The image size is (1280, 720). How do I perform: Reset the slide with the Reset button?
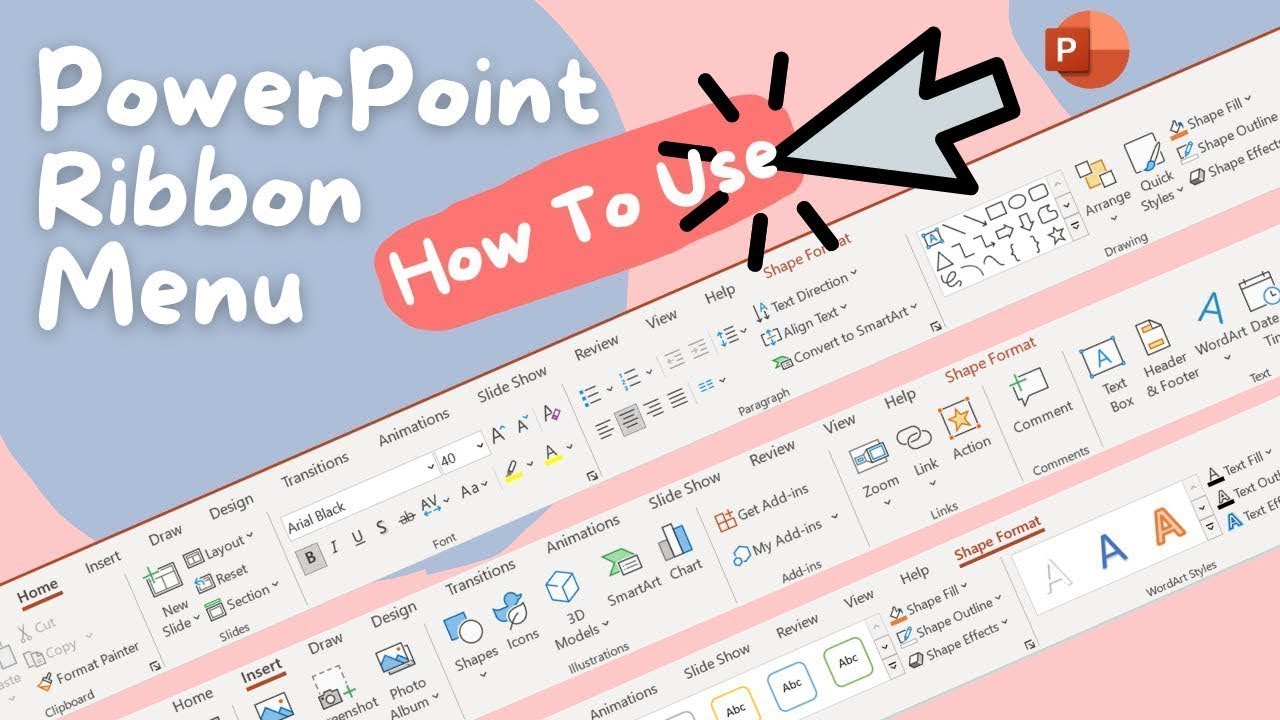tap(220, 578)
